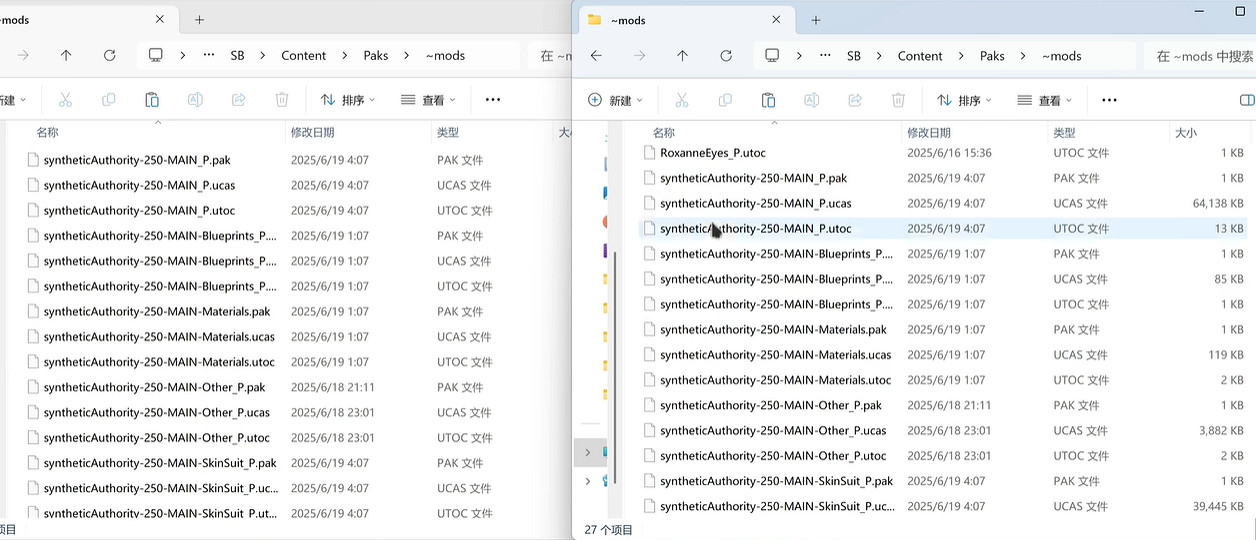Click Delete trash icon in right window
Screen dimensions: 1256x540
pos(898,100)
